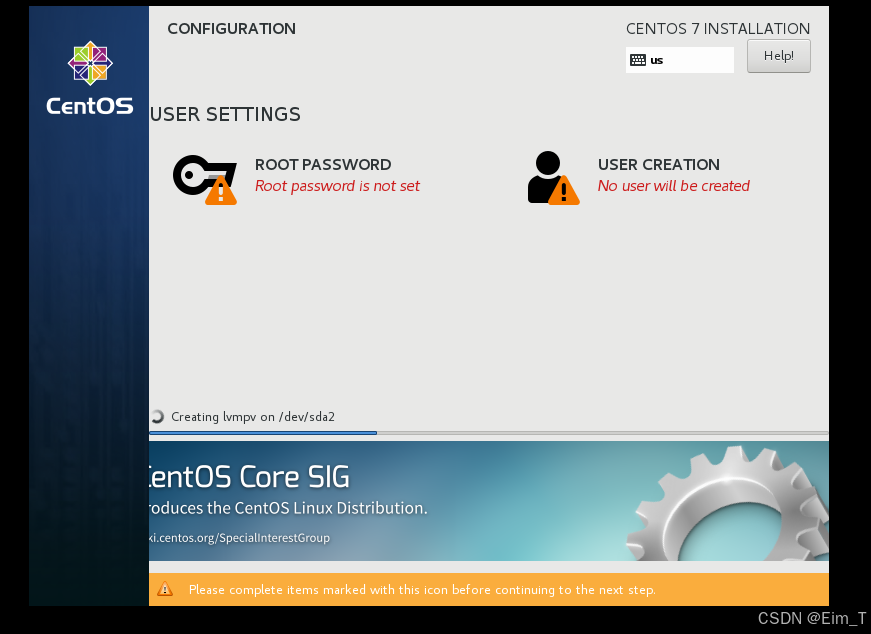
Task: Click the spinner next to Creating lvmpv
Action: pyautogui.click(x=157, y=417)
